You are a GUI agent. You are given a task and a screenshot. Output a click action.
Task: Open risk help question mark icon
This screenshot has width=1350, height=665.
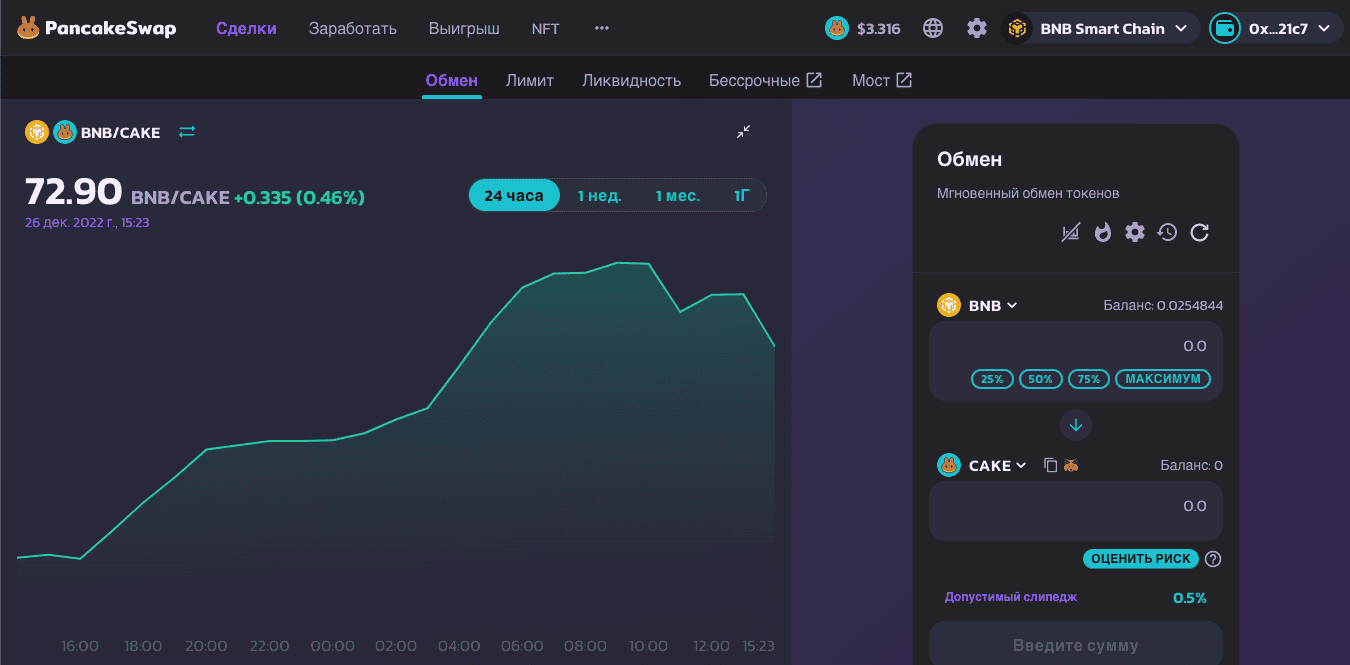click(x=1213, y=559)
